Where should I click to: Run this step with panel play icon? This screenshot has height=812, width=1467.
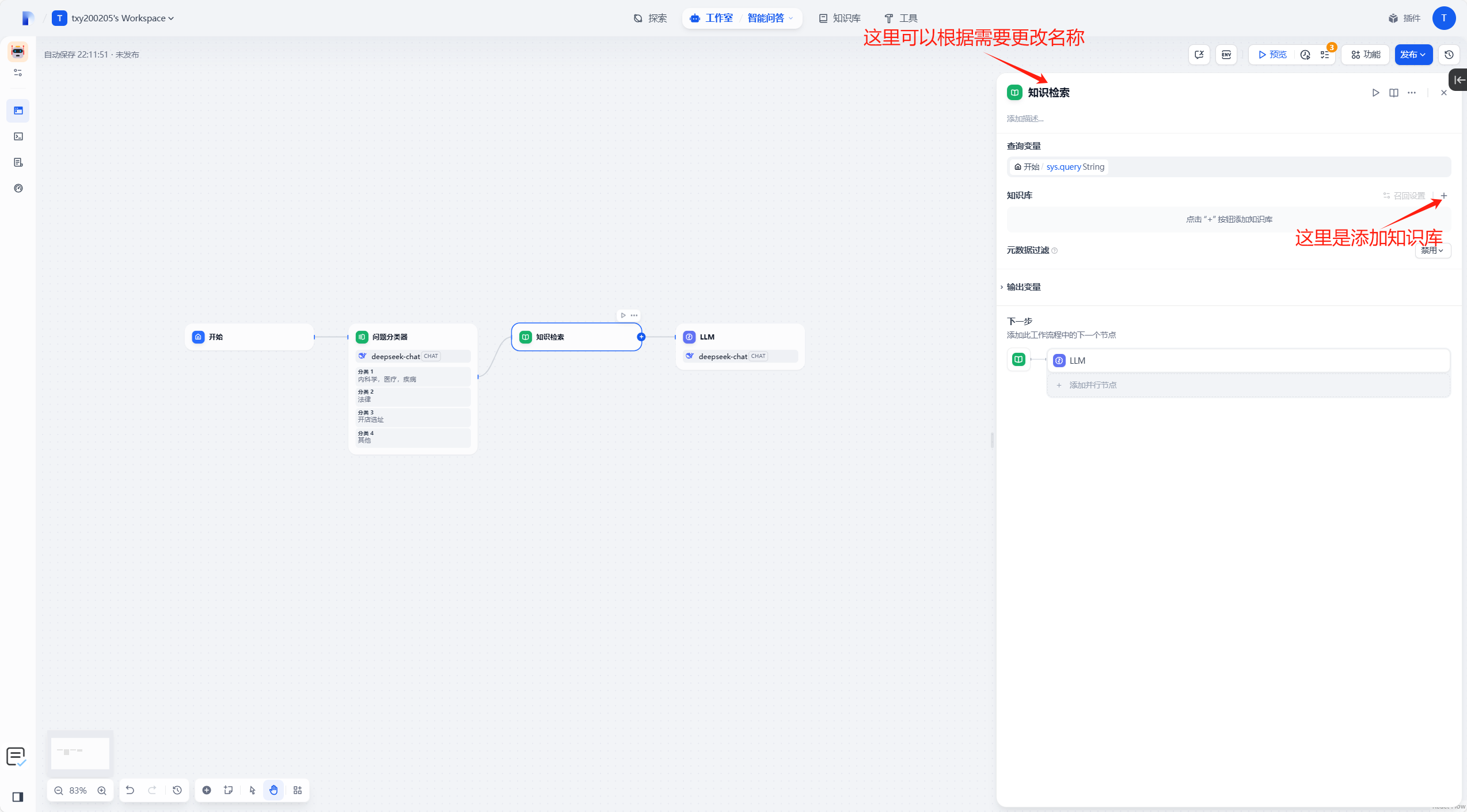1375,93
